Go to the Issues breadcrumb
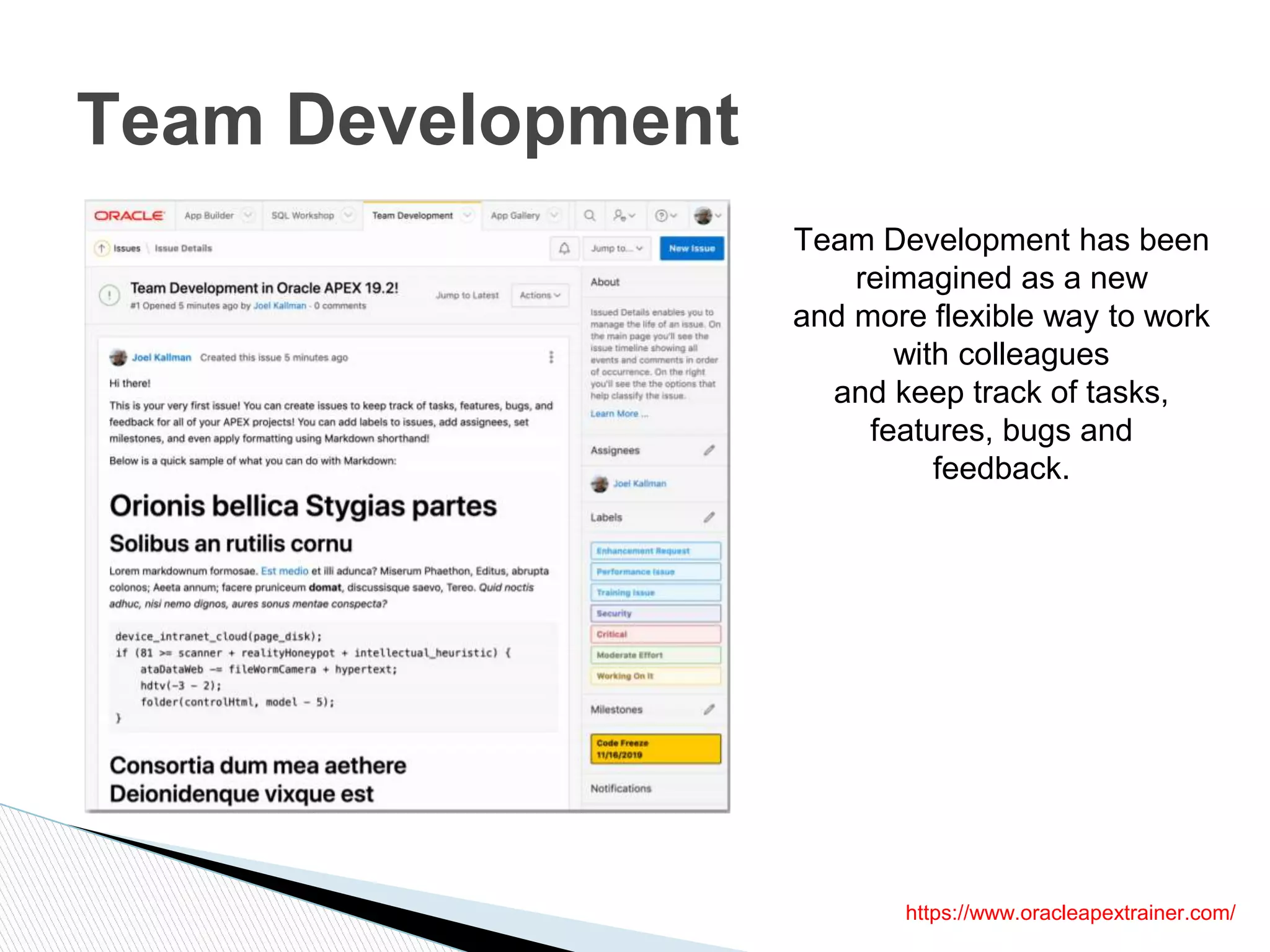This screenshot has height=952, width=1270. pyautogui.click(x=127, y=249)
